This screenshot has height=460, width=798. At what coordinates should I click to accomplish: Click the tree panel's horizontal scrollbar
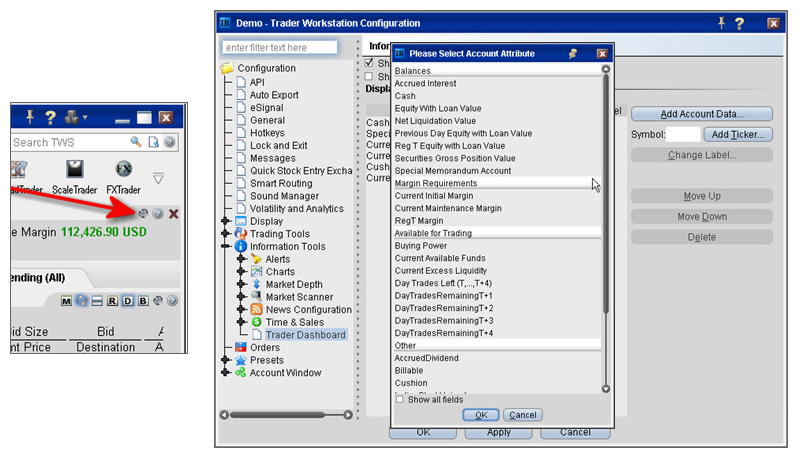point(277,415)
